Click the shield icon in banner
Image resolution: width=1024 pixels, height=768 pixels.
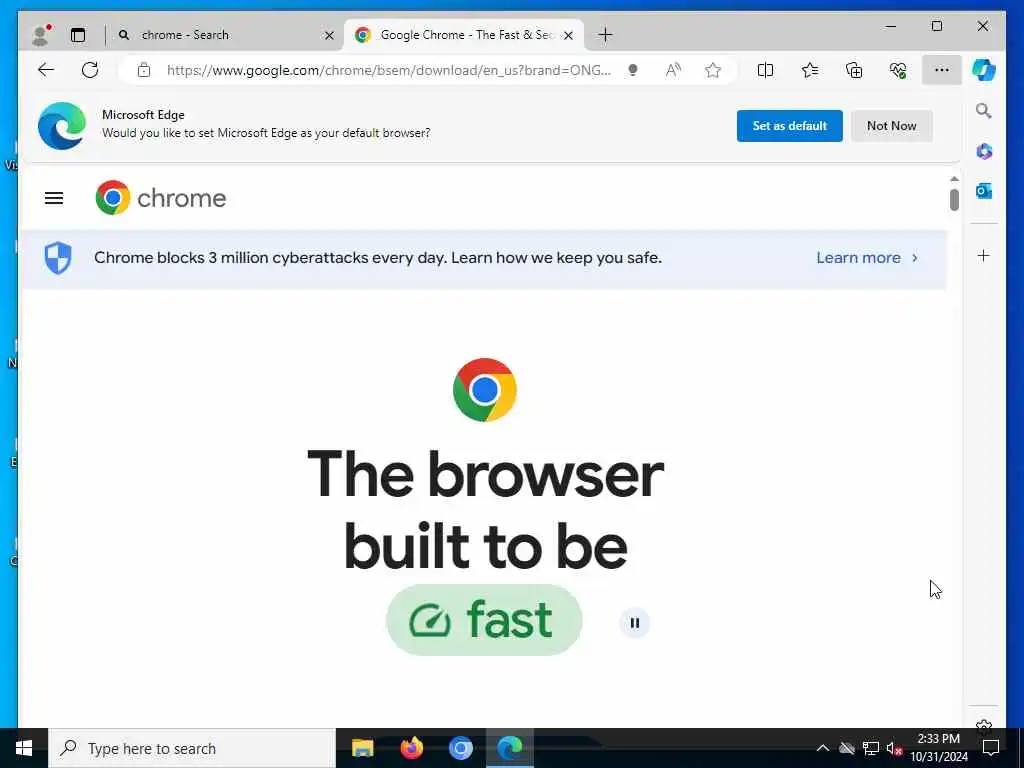(57, 258)
